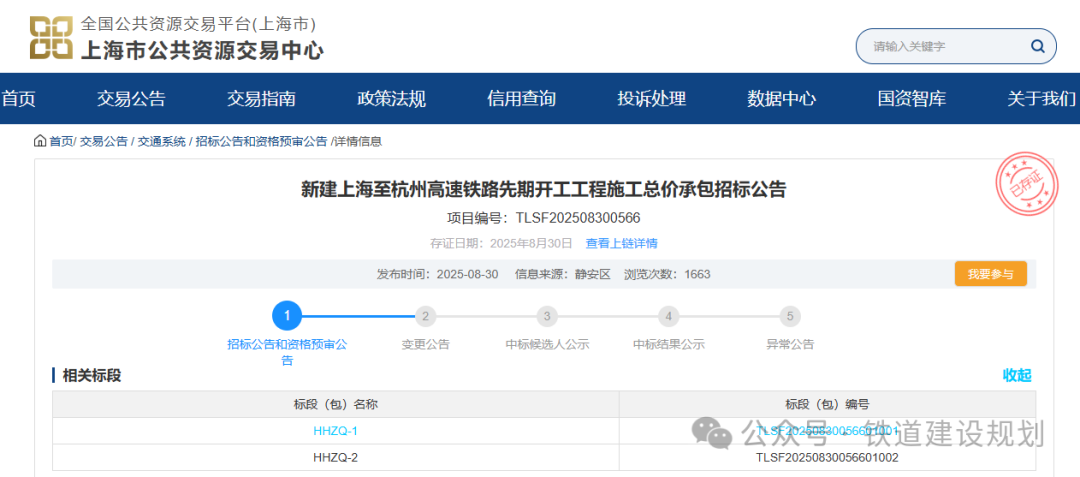Click the Shanghai trading center logo

pos(51,37)
